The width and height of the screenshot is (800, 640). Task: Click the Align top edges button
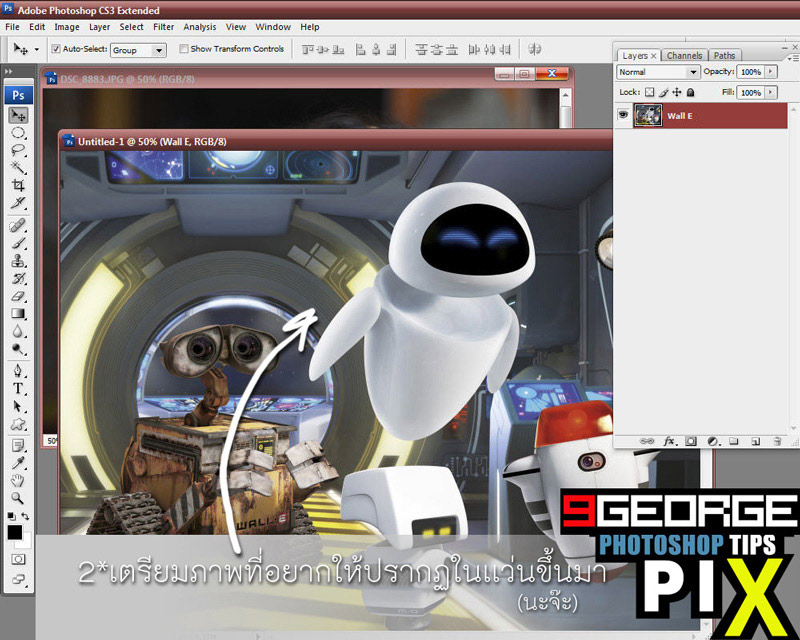tap(308, 50)
